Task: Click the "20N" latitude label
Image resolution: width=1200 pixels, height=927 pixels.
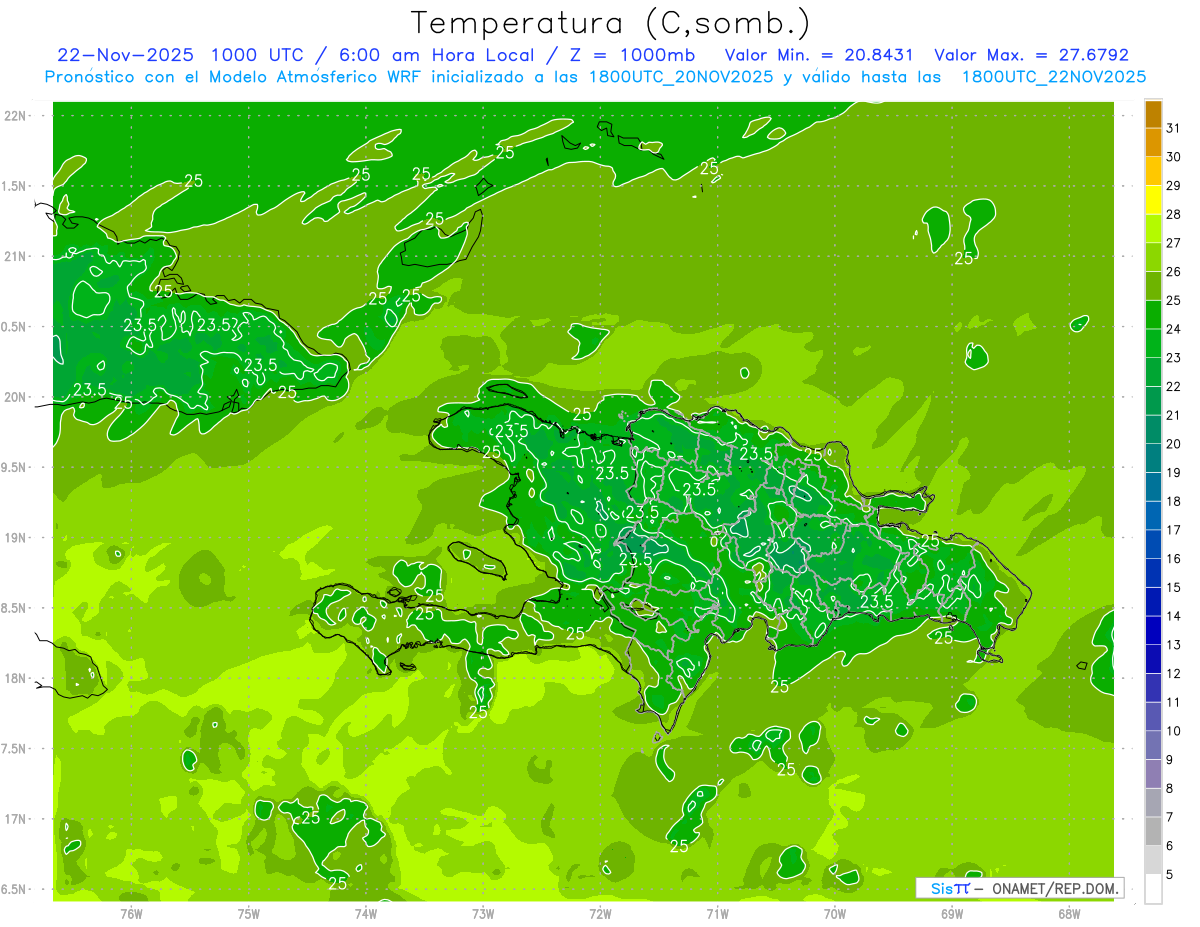Action: (14, 397)
